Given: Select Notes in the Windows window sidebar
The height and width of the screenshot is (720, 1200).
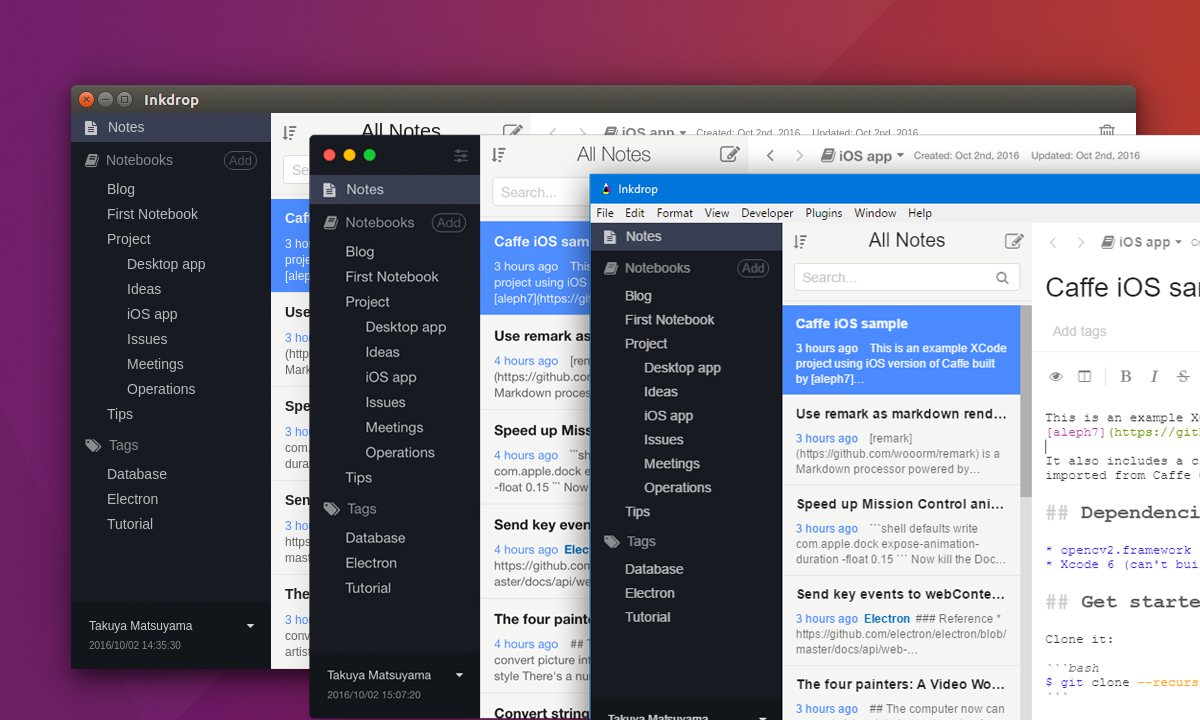Looking at the screenshot, I should click(x=686, y=237).
